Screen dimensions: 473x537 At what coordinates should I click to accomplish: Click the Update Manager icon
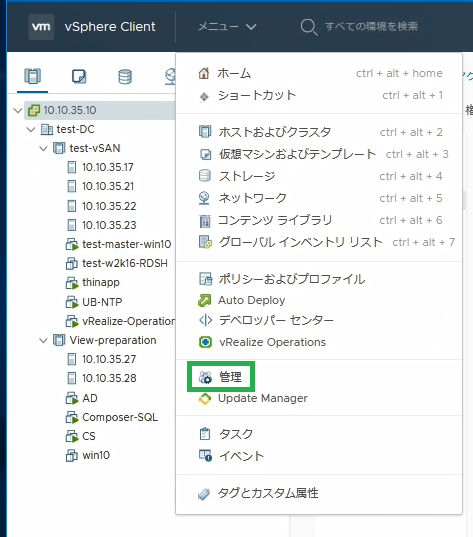pos(205,399)
